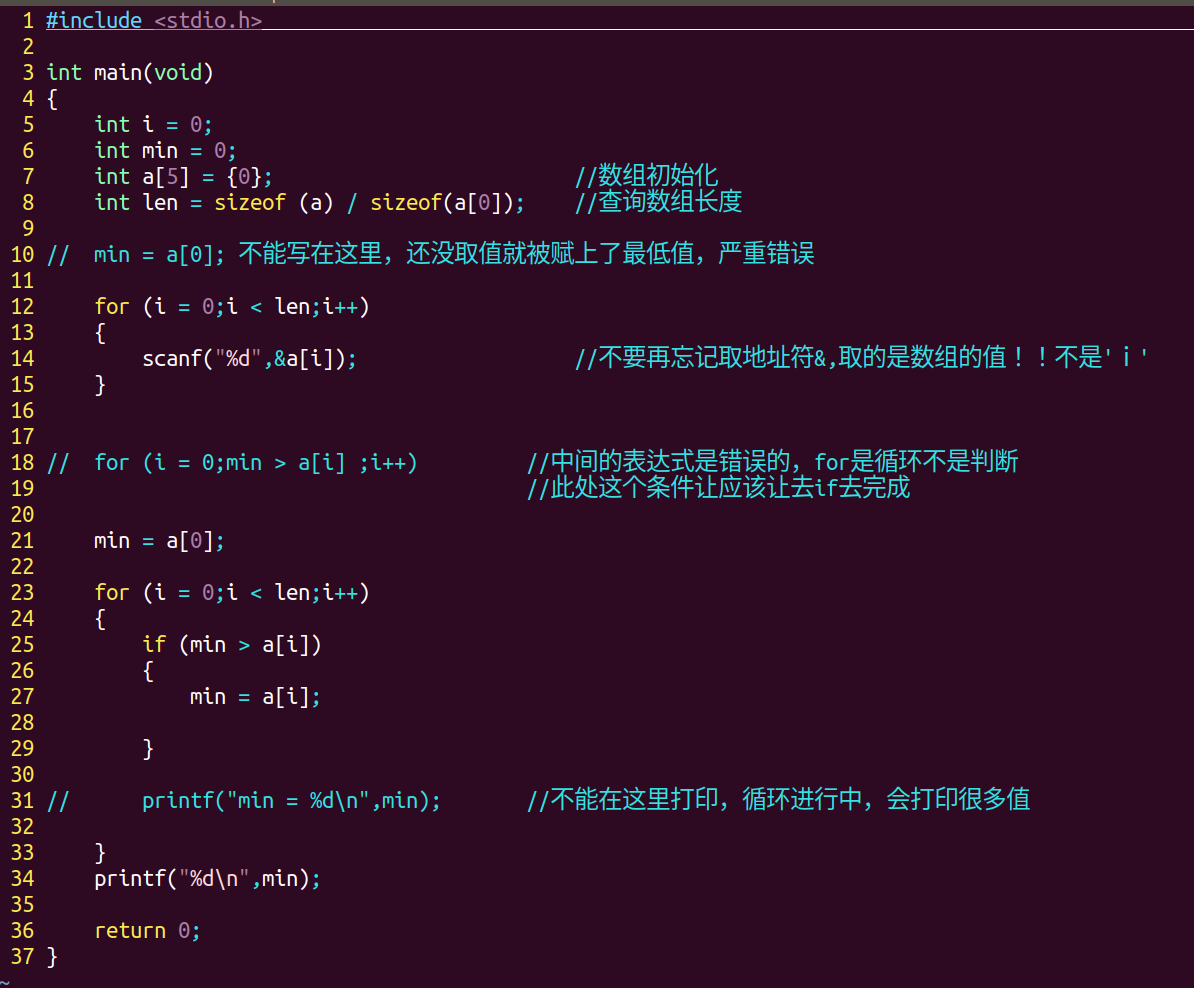Click the '#include <stdio.h>' line
This screenshot has height=988, width=1194.
154,21
